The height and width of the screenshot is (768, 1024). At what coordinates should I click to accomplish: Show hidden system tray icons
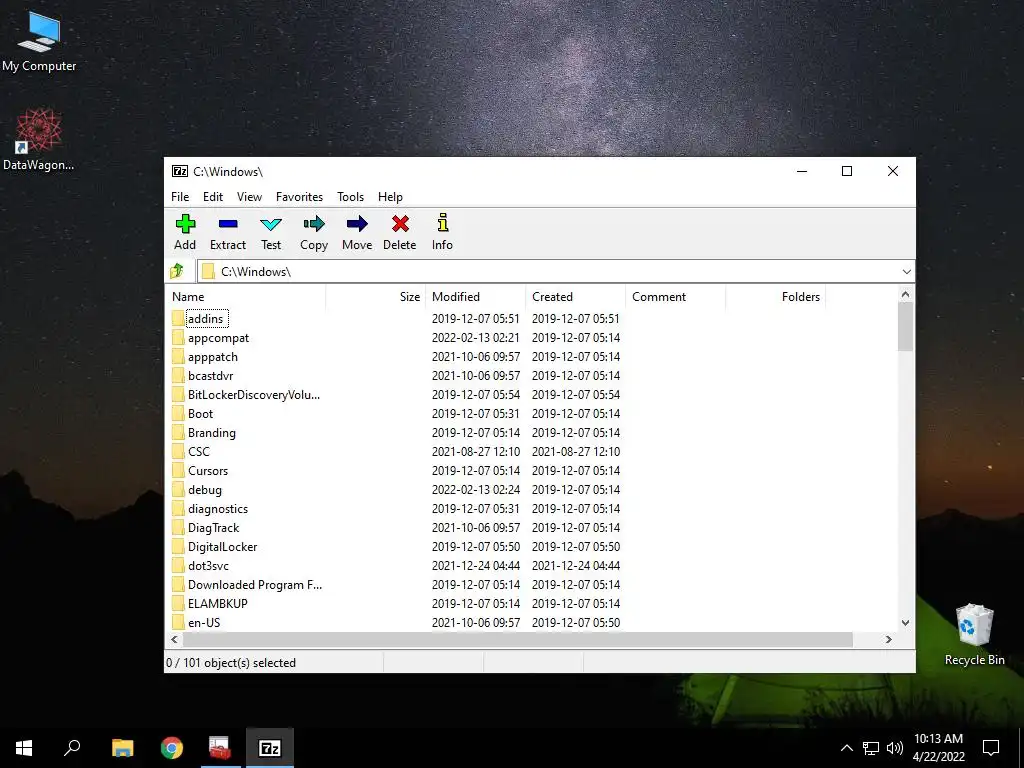(846, 748)
